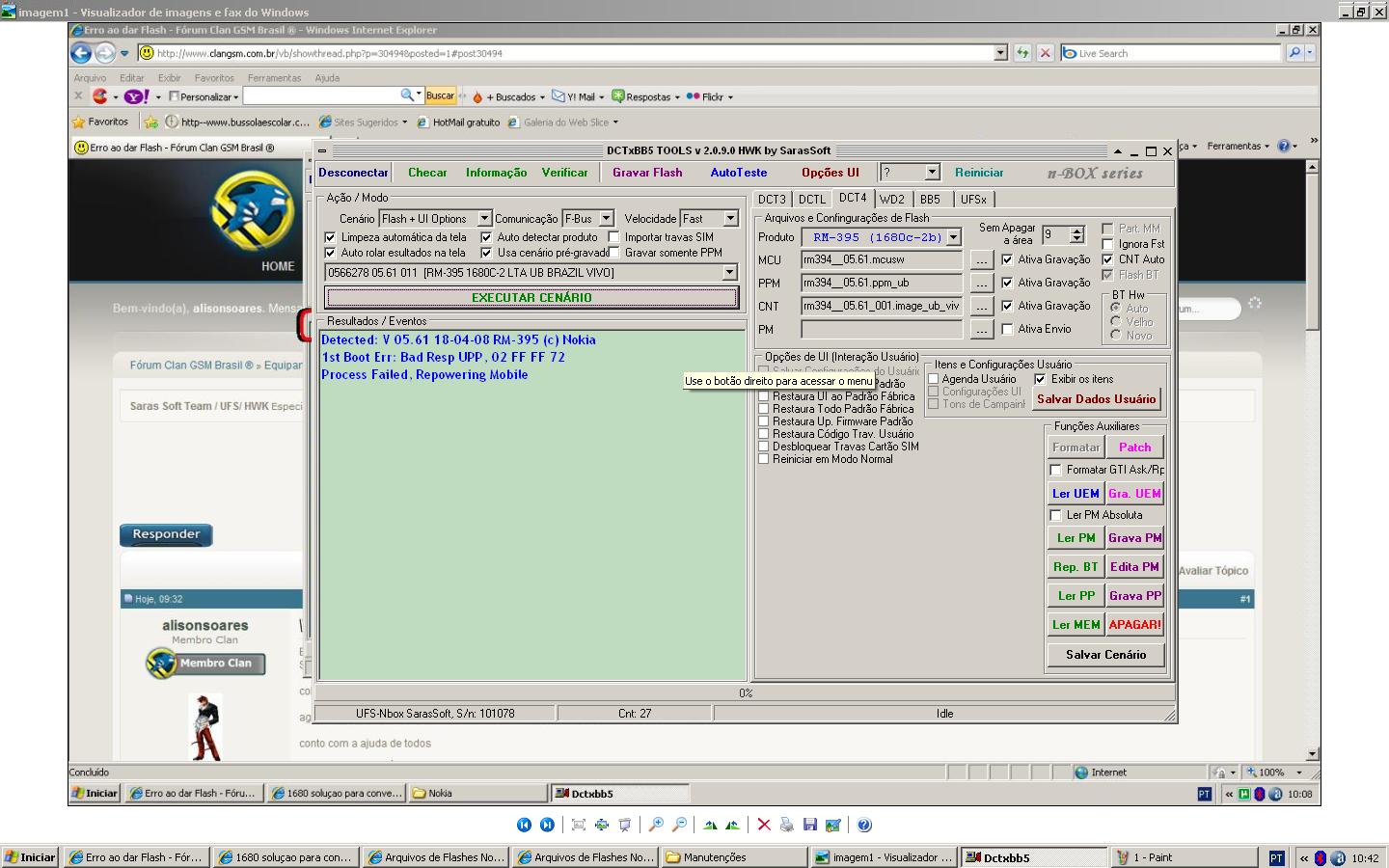Go to the next image in the viewer
This screenshot has width=1389, height=868.
[x=547, y=825]
